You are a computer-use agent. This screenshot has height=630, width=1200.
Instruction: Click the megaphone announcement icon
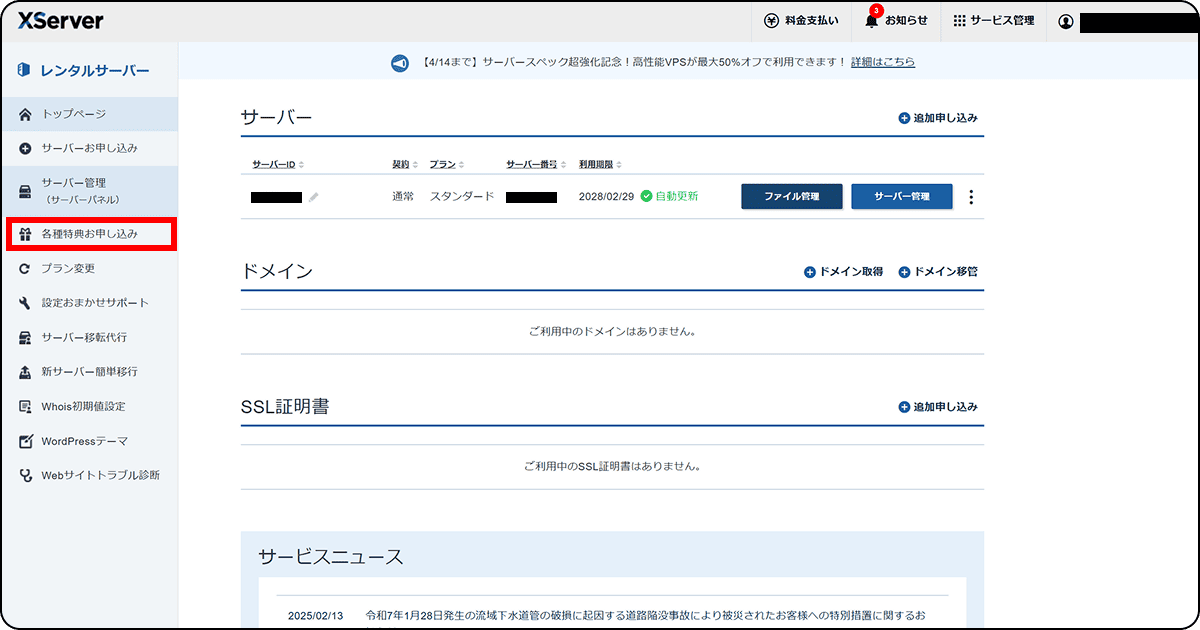tap(400, 63)
